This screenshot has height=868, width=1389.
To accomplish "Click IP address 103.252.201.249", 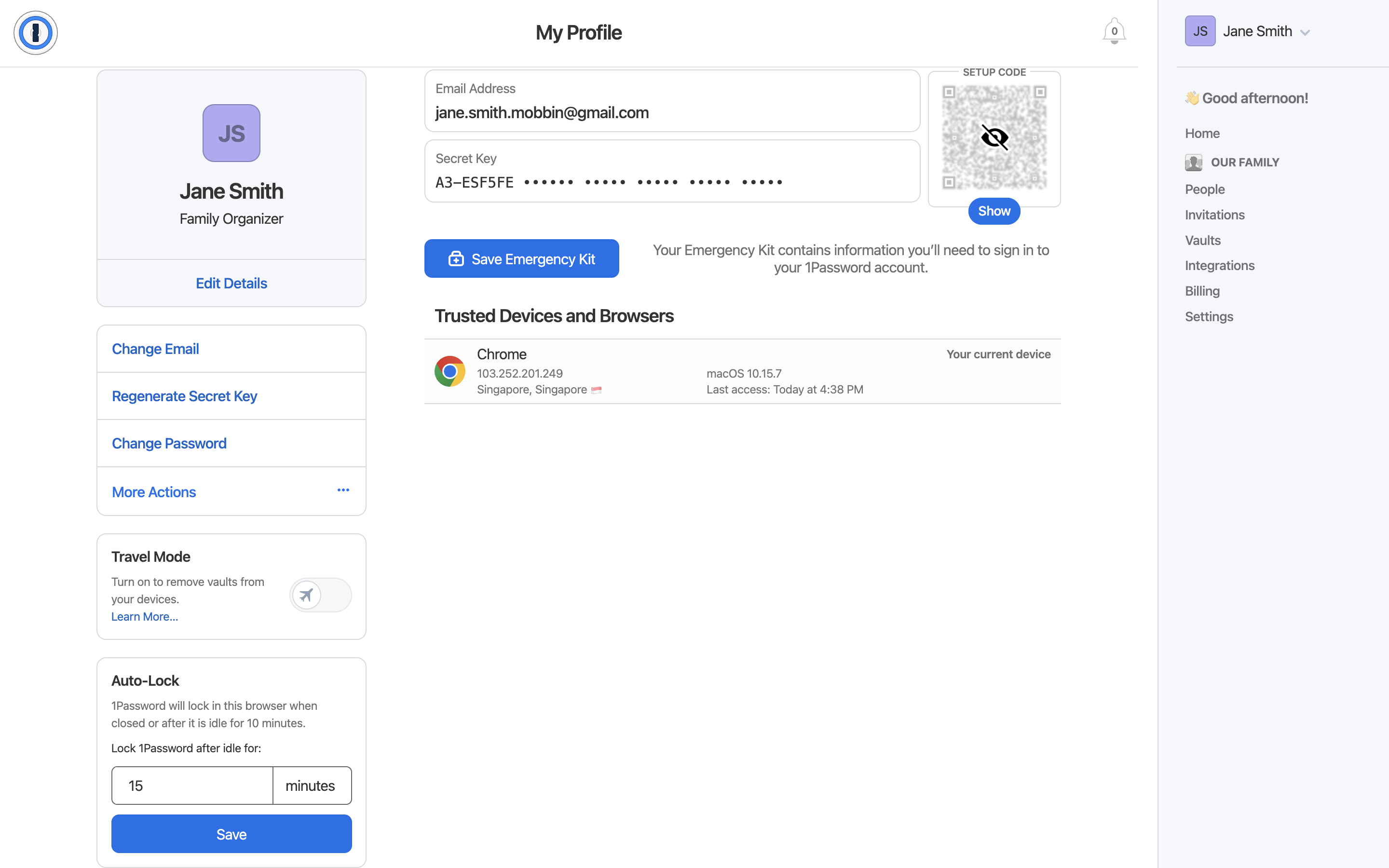I will click(x=519, y=373).
